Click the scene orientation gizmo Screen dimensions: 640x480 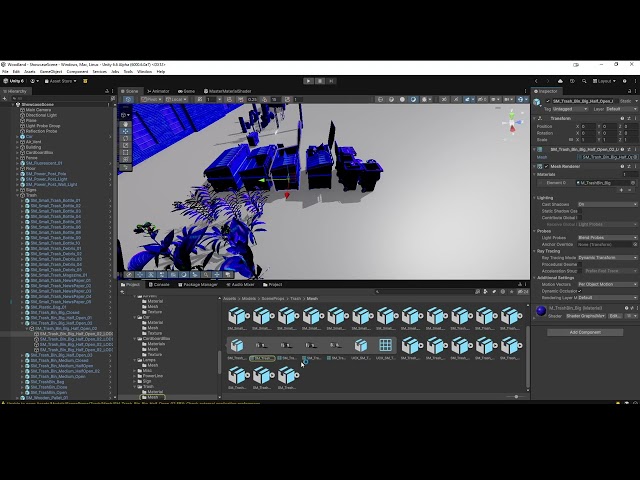pyautogui.click(x=512, y=121)
